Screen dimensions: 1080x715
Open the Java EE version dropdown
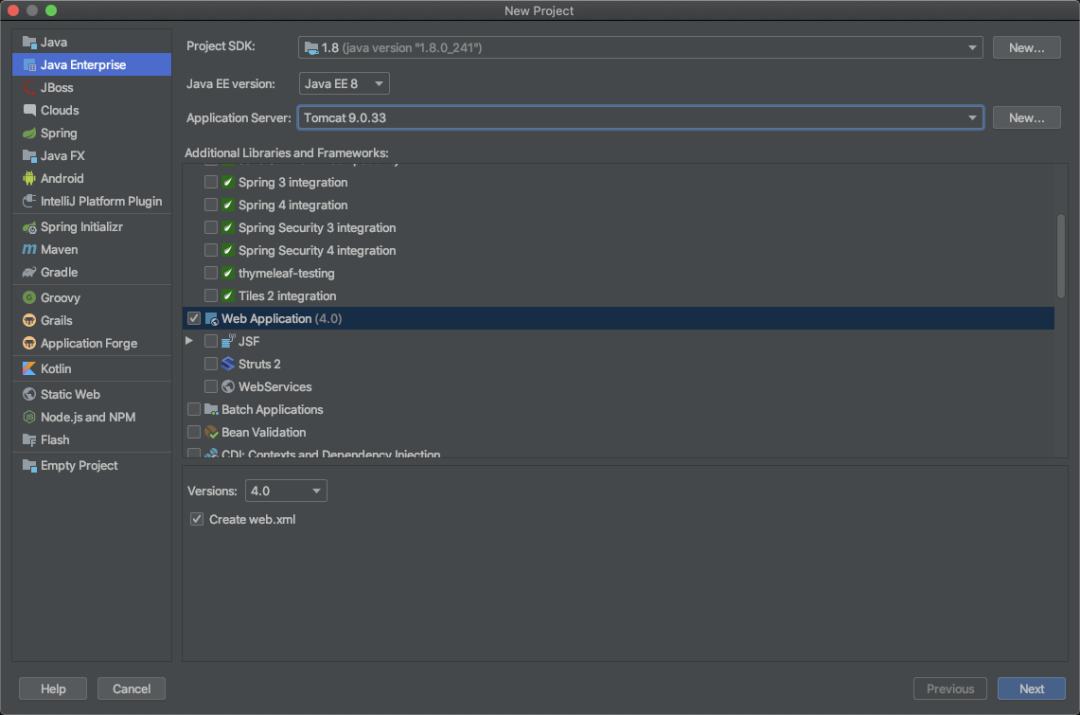344,83
